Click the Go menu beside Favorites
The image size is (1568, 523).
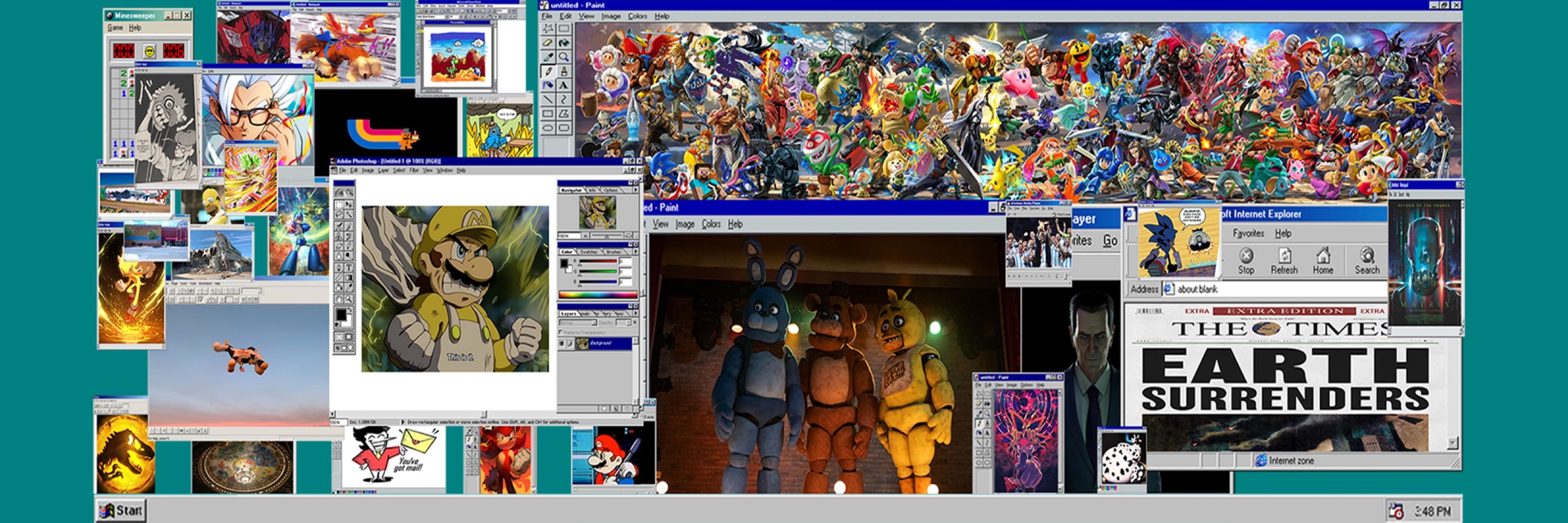pyautogui.click(x=1110, y=241)
